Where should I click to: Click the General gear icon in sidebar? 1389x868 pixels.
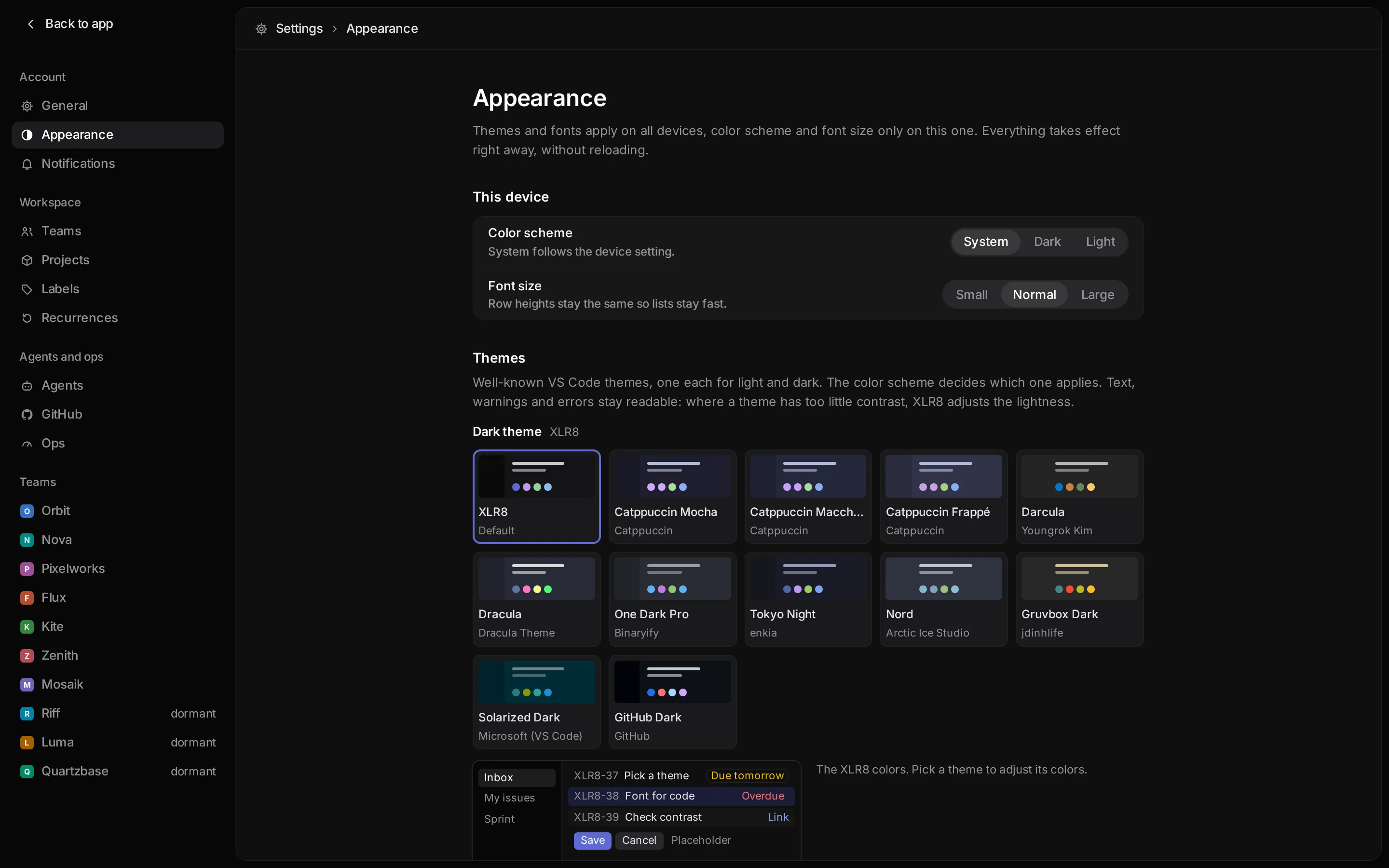coord(27,106)
